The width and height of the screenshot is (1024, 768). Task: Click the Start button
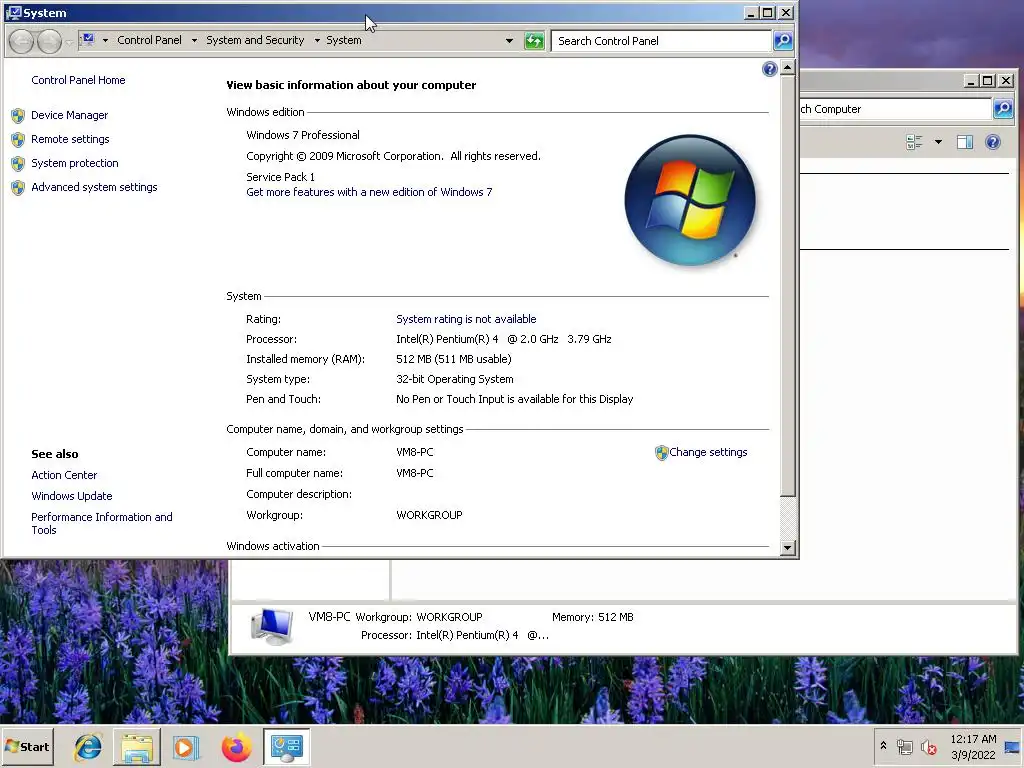point(27,746)
